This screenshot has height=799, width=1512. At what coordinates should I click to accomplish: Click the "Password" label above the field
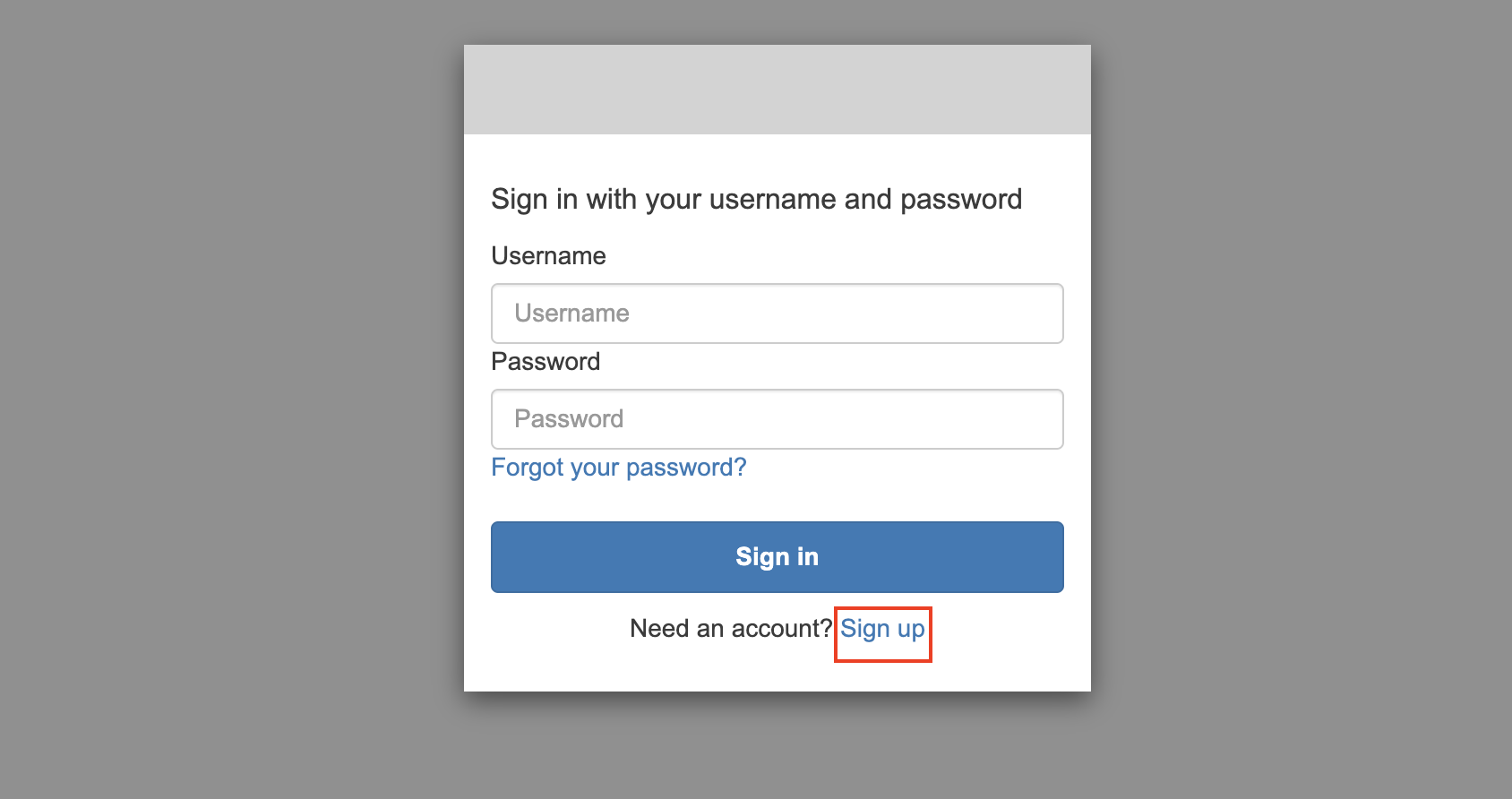pos(546,362)
